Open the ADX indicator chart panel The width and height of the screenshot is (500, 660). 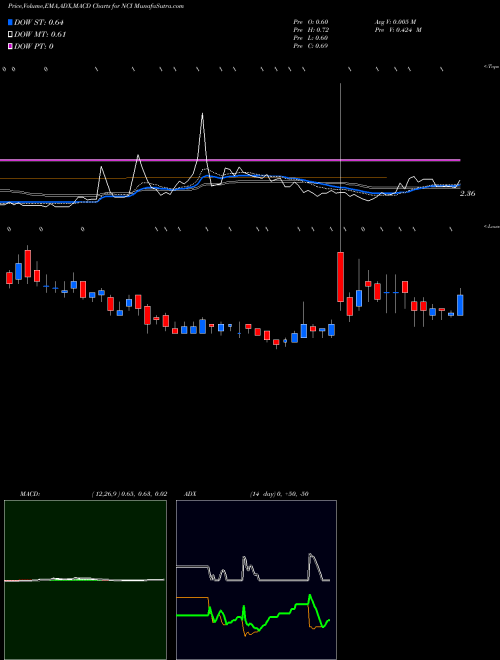click(256, 580)
